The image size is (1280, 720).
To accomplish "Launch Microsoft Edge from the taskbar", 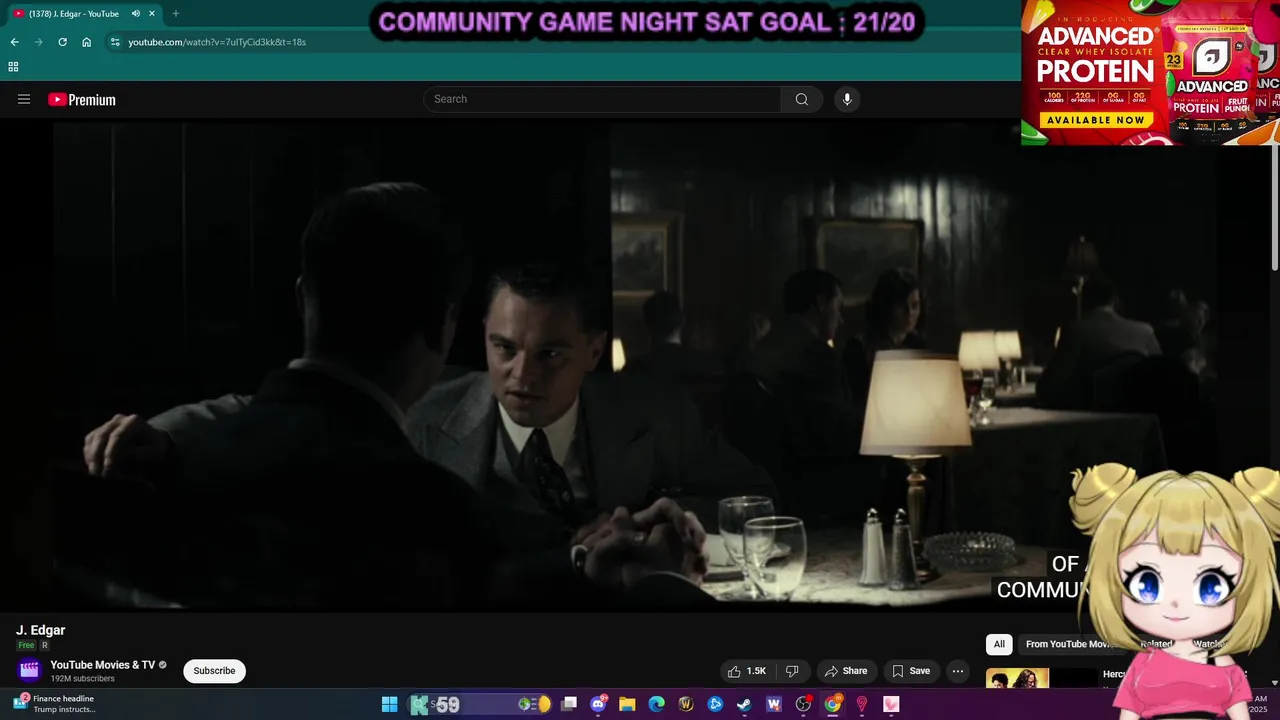I will [656, 704].
